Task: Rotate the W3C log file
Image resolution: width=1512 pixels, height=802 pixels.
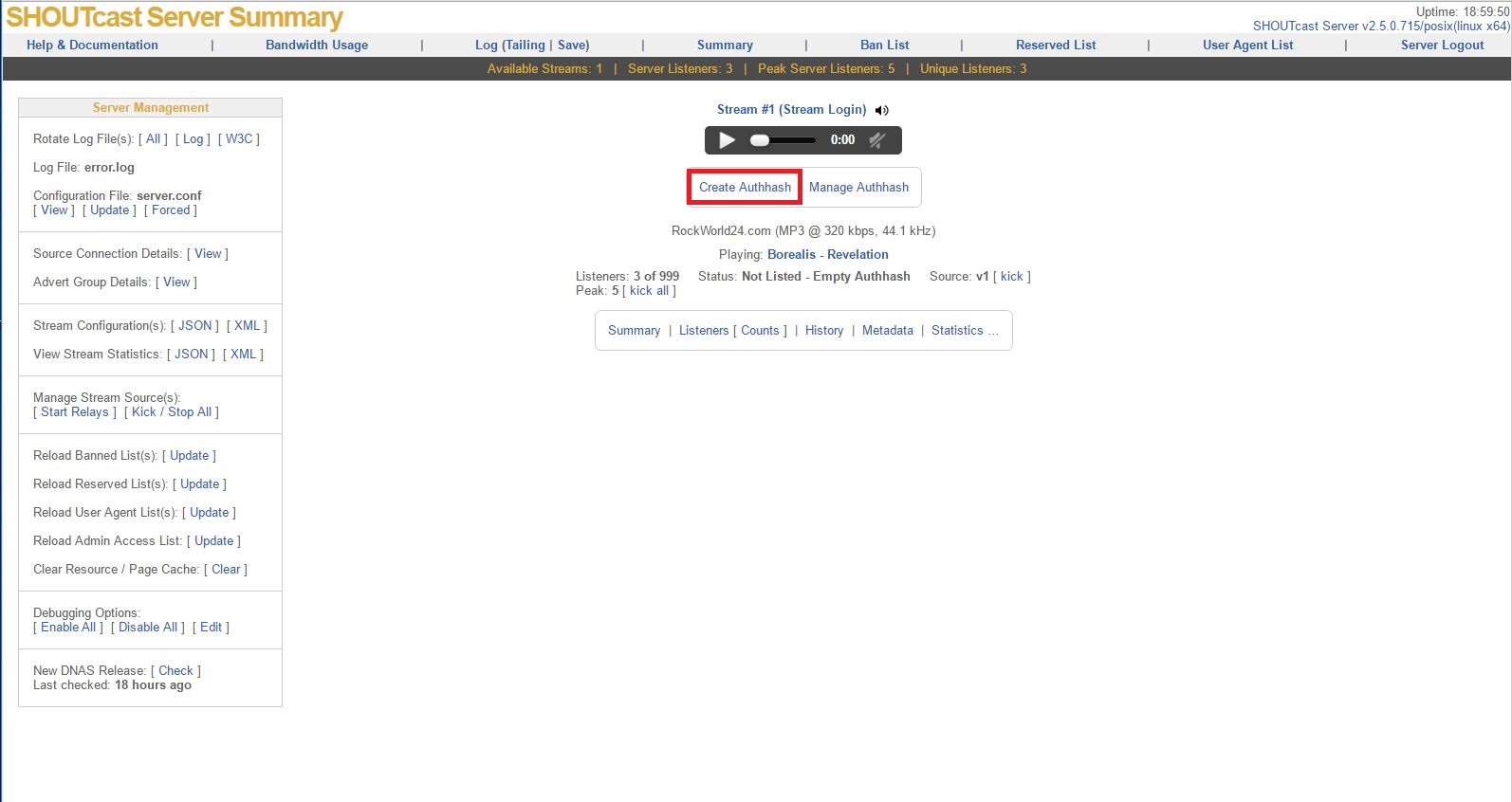Action: [239, 138]
